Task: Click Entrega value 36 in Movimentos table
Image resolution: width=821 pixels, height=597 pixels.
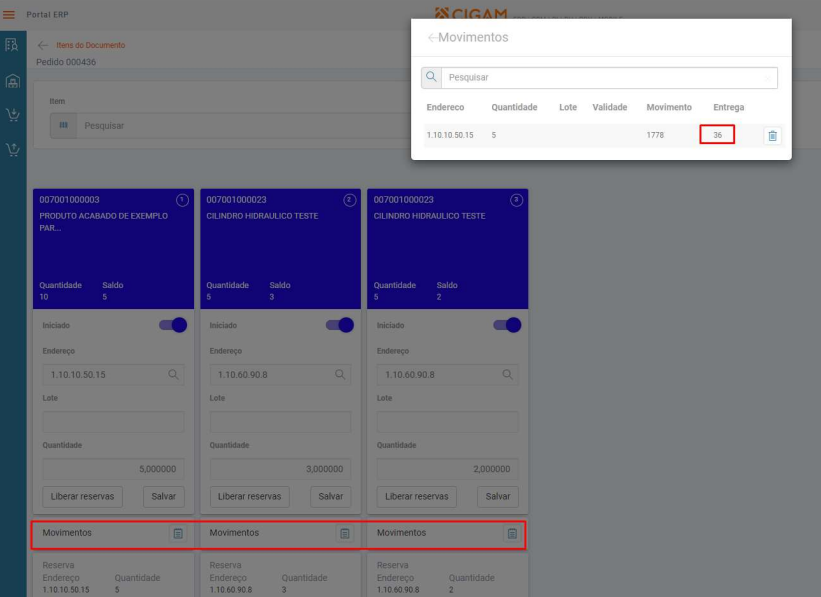Action: (x=717, y=135)
